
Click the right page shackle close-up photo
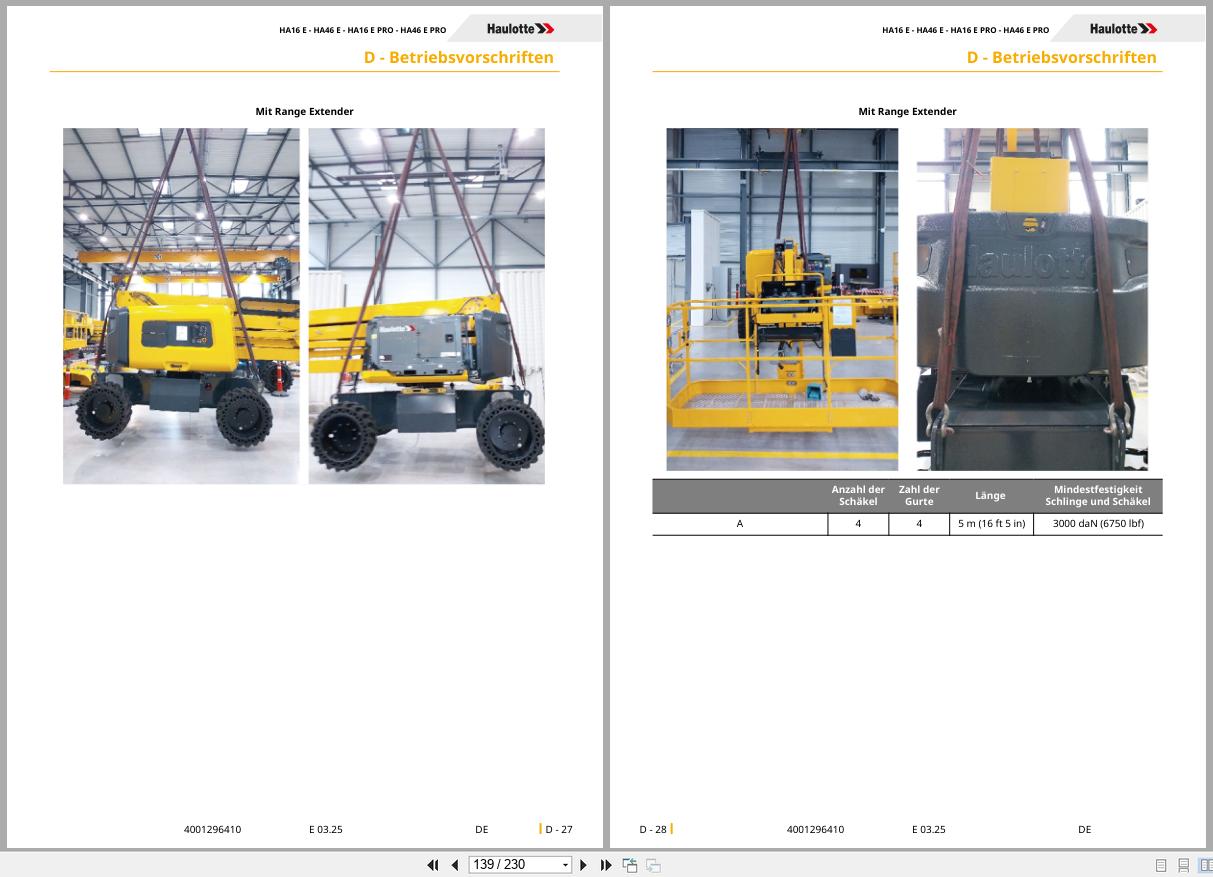(1032, 299)
